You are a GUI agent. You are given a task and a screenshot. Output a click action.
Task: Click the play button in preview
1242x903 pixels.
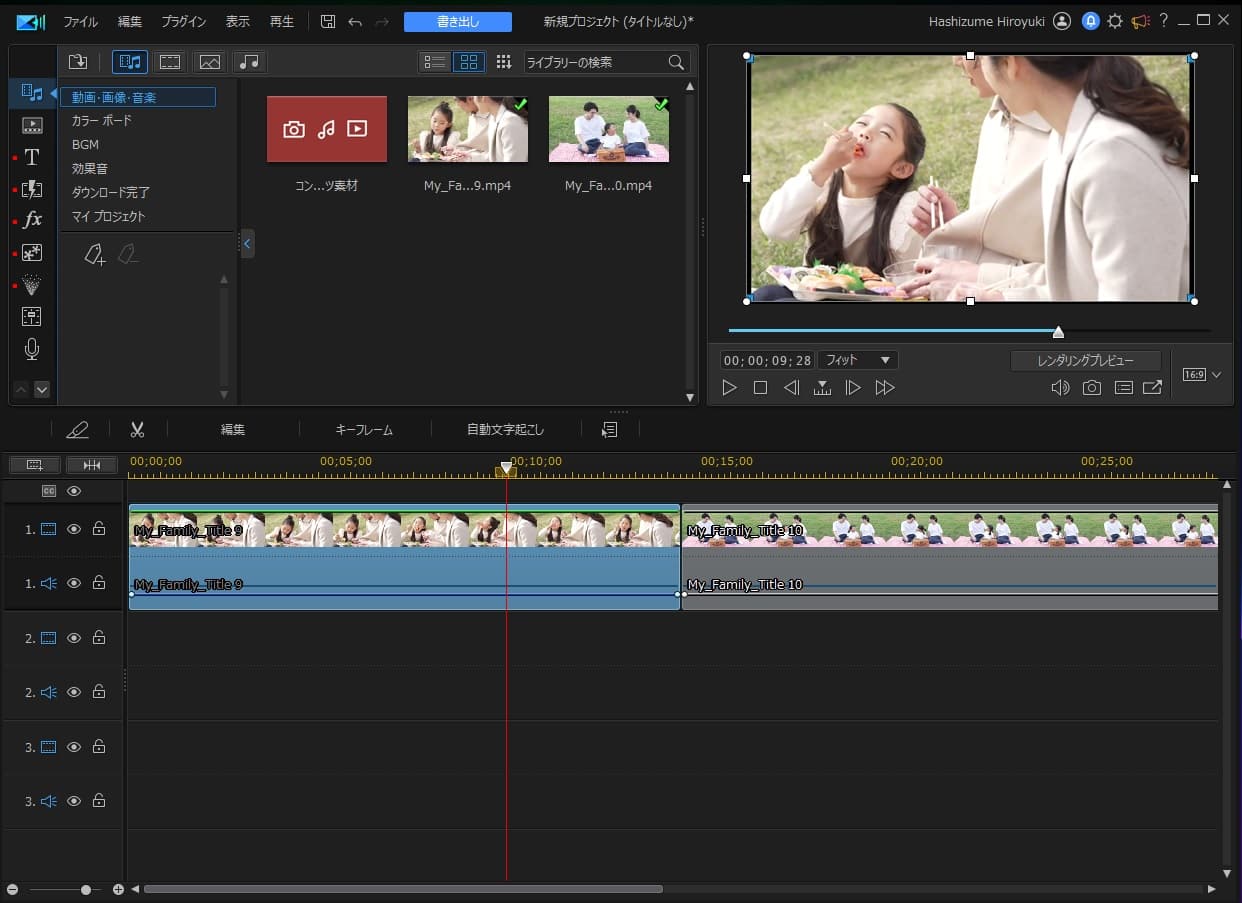(x=729, y=388)
